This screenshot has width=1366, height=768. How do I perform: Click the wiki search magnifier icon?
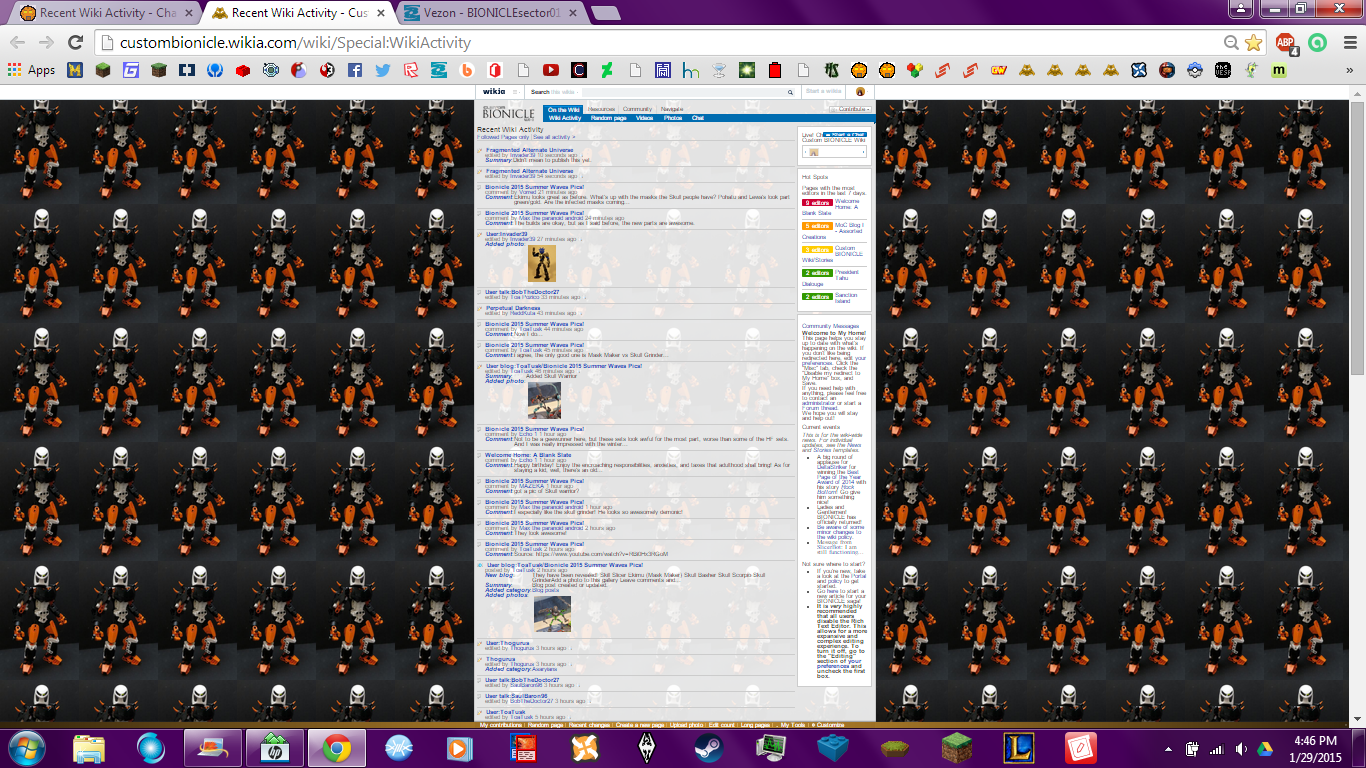coord(790,92)
